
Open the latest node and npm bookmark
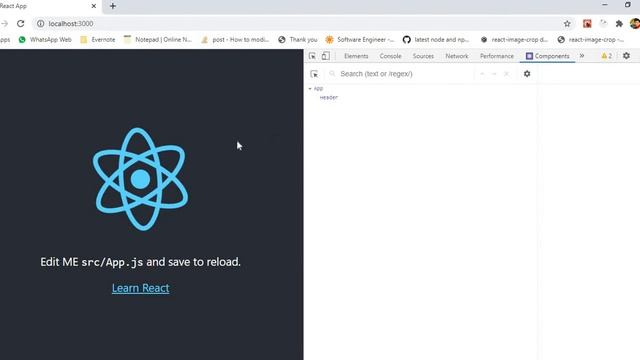[x=436, y=40]
